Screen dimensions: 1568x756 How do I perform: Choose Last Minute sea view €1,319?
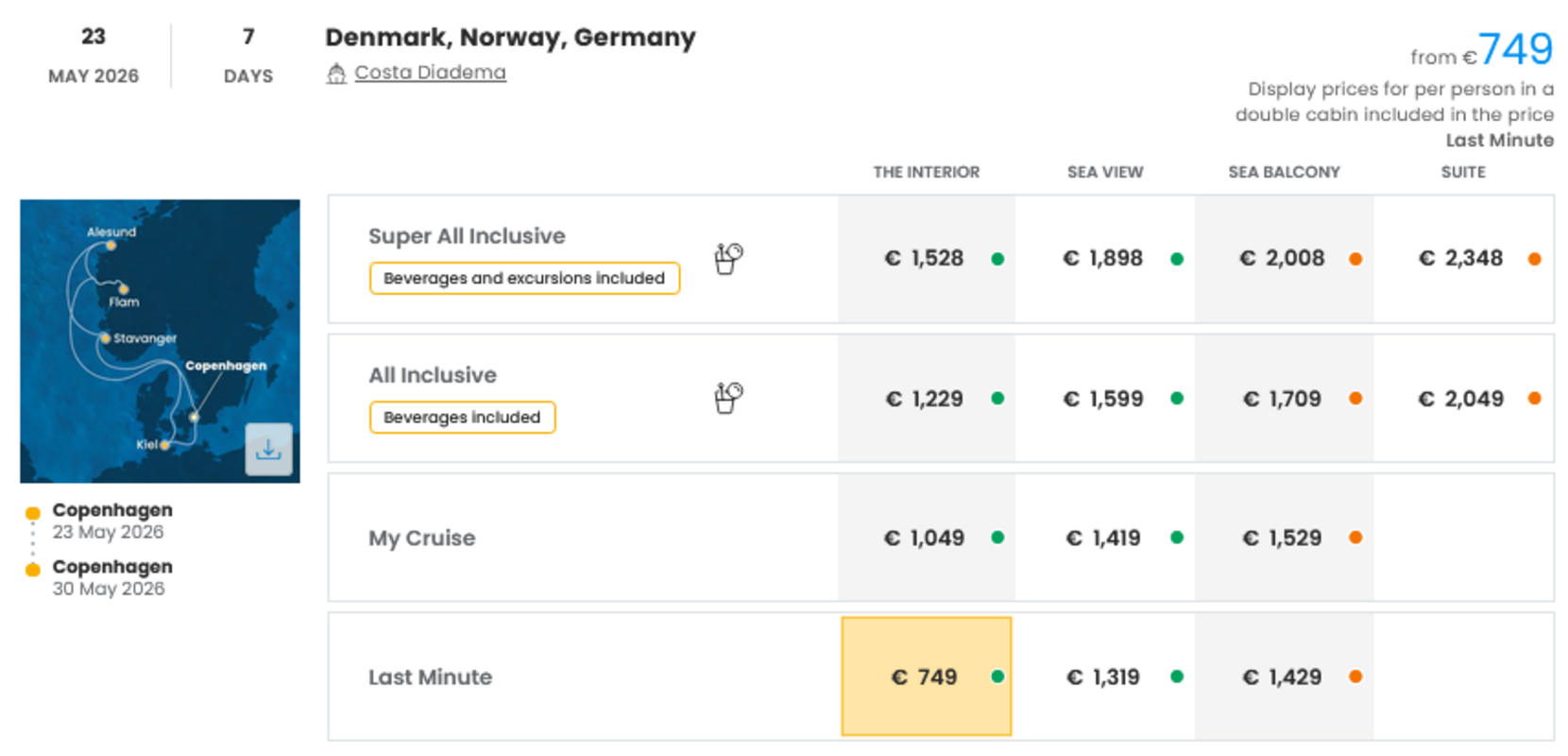click(x=1104, y=677)
